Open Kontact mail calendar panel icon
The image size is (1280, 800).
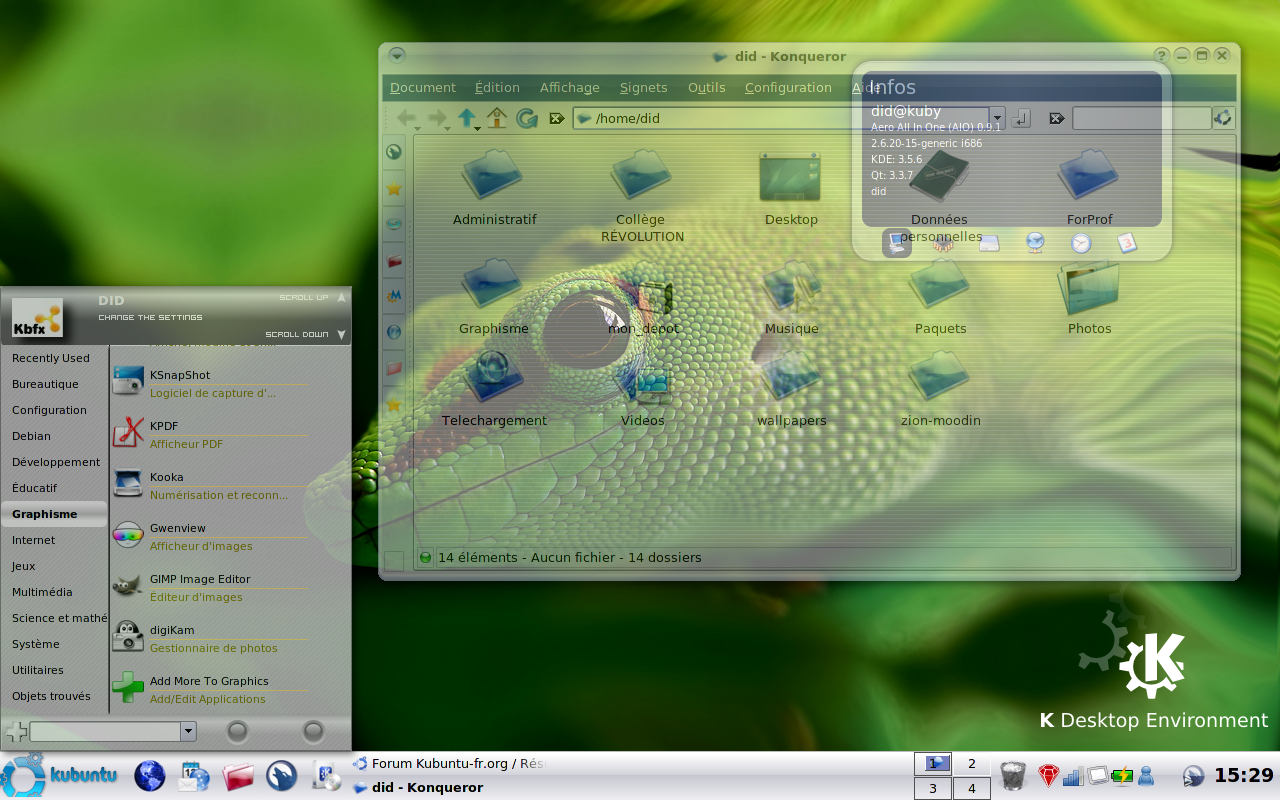coord(194,776)
